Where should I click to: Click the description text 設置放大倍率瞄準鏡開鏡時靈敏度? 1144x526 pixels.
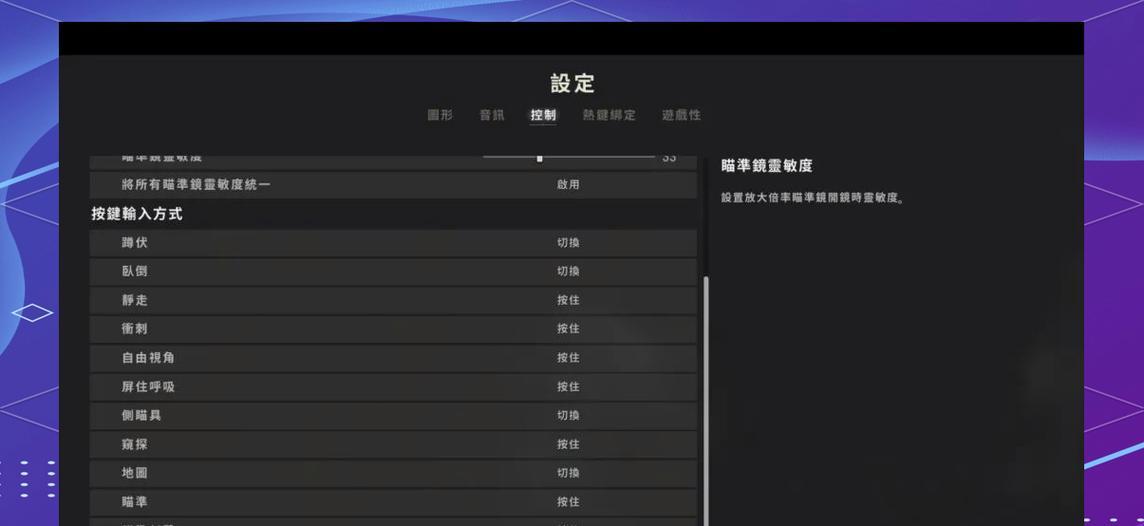pyautogui.click(x=813, y=198)
